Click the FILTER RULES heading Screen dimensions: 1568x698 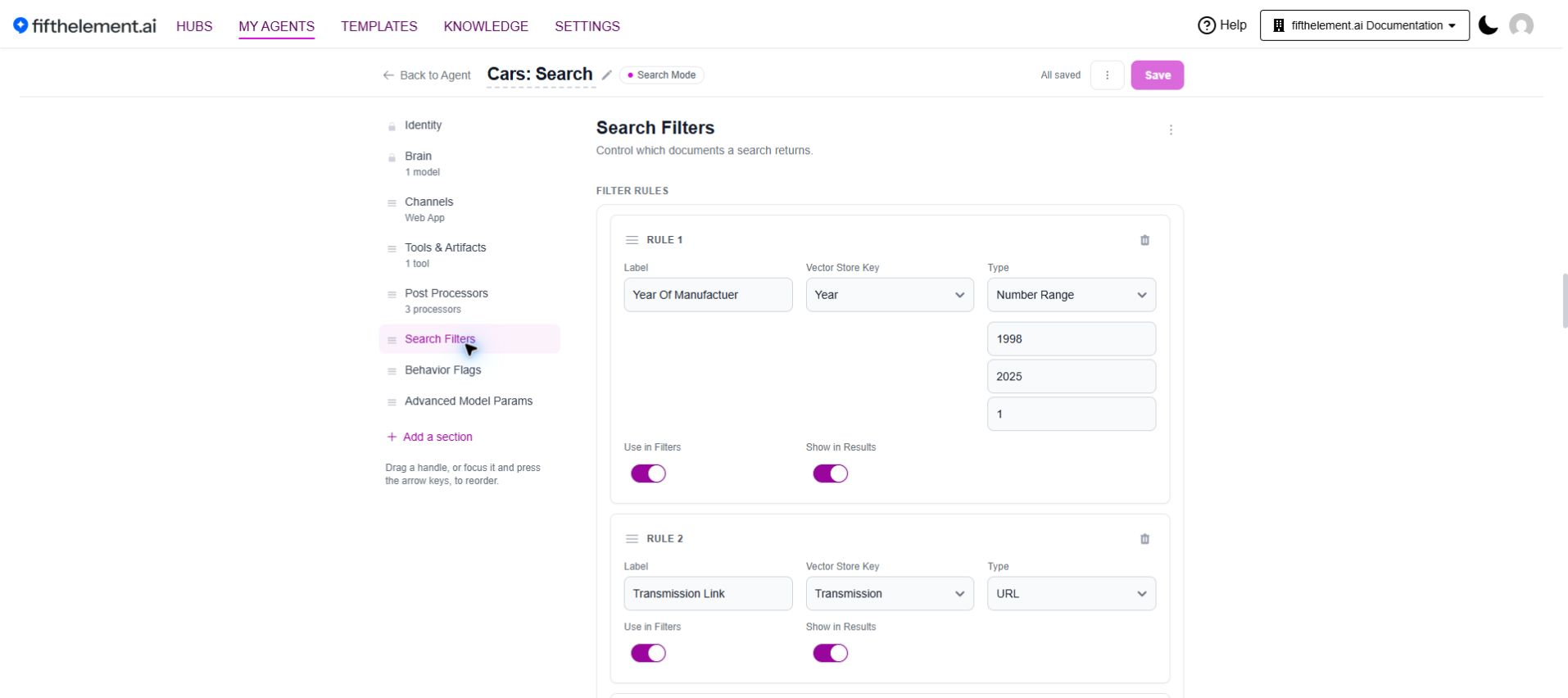click(x=632, y=191)
